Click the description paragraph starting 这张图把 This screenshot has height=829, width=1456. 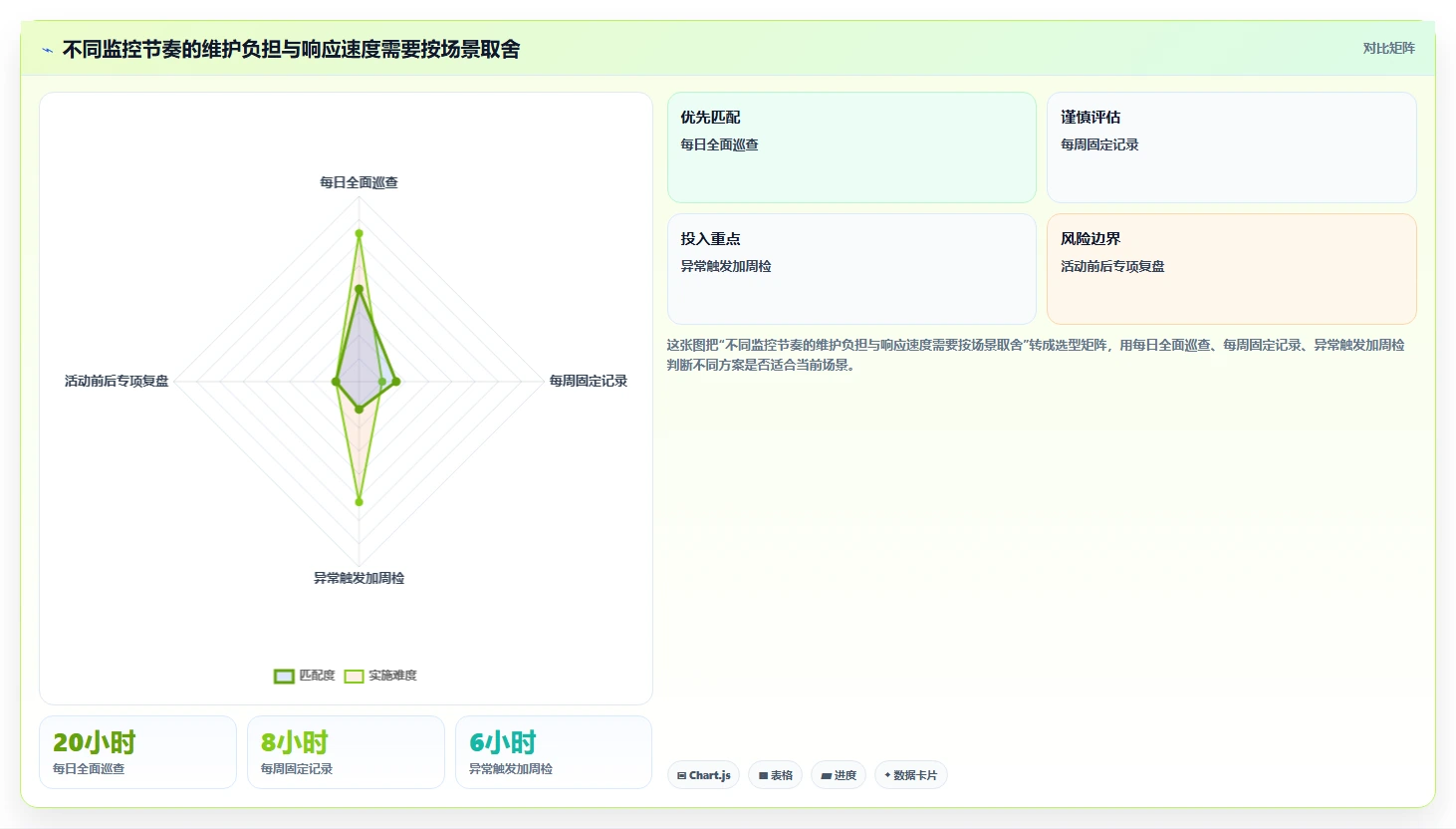(x=1036, y=355)
